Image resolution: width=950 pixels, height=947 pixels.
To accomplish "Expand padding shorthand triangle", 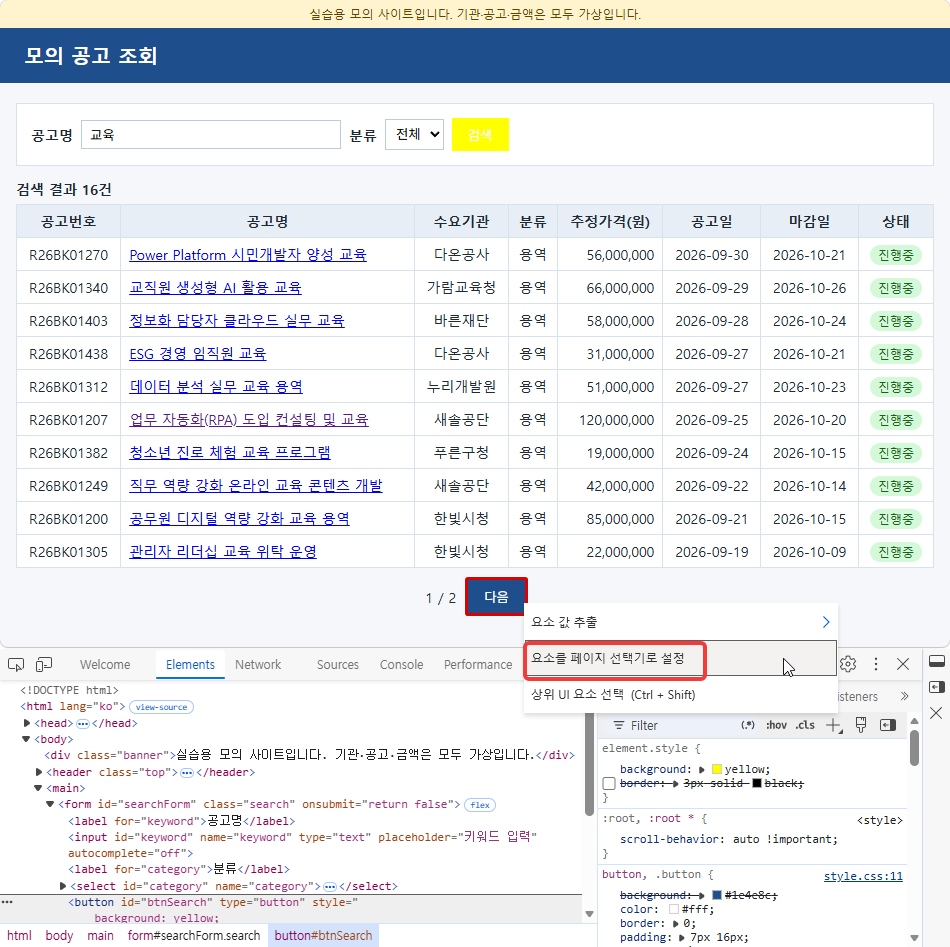I will (682, 937).
